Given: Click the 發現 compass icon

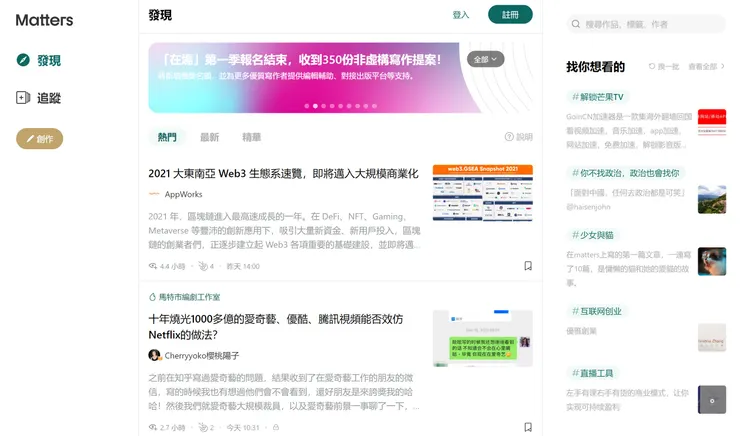Looking at the screenshot, I should 23,60.
